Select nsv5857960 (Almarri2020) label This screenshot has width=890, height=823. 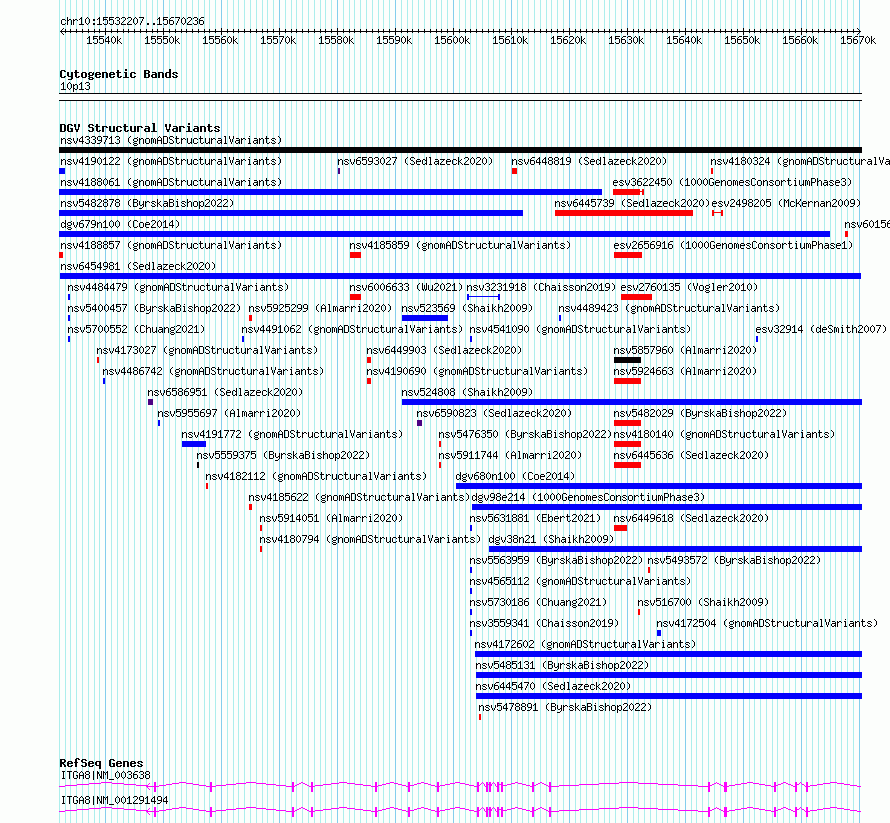point(685,350)
